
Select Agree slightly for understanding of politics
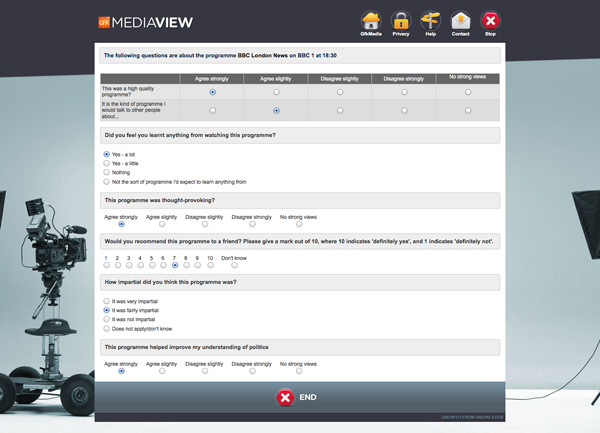pos(162,371)
